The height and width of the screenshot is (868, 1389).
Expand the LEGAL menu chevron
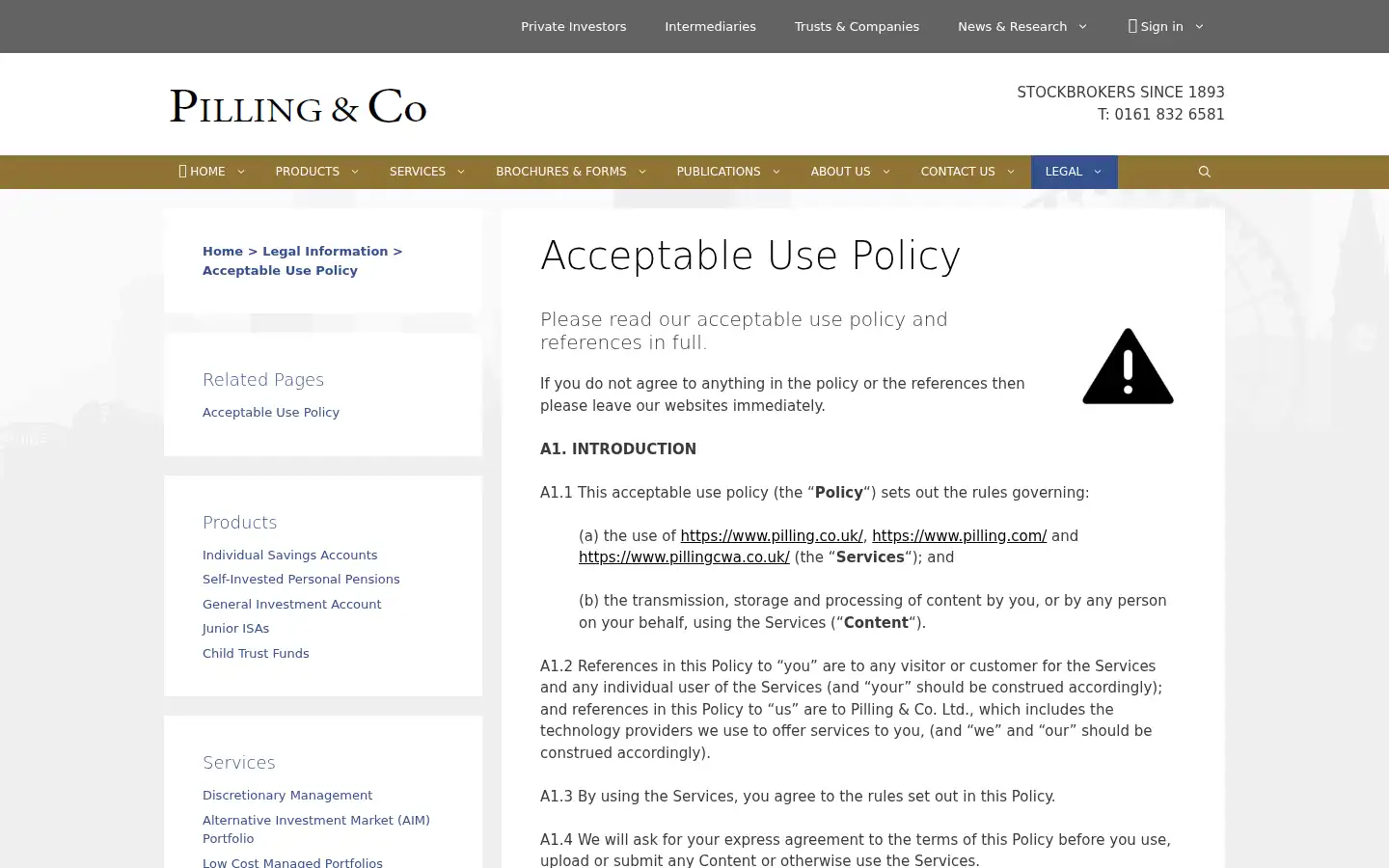pos(1098,172)
